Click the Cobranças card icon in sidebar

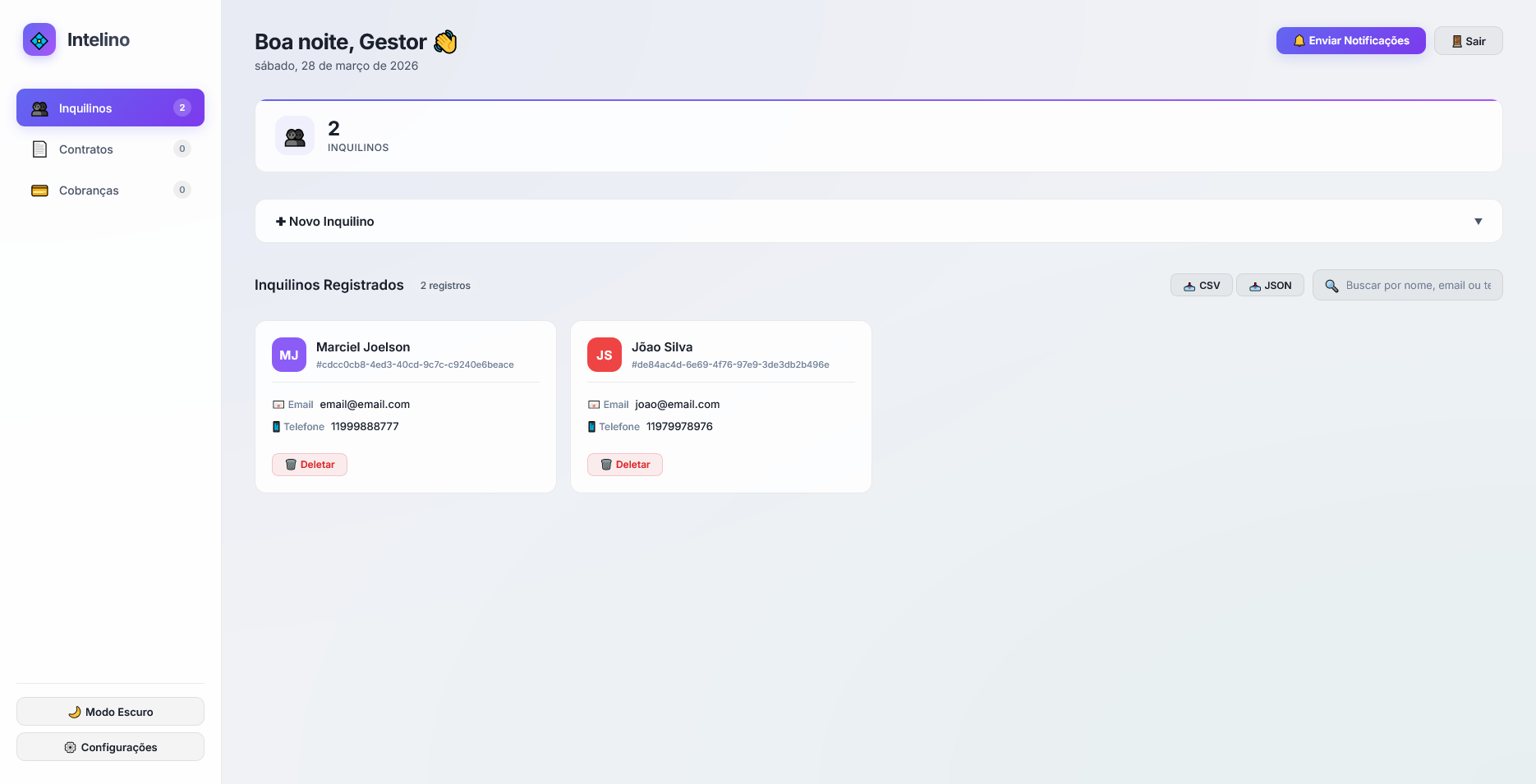click(39, 190)
